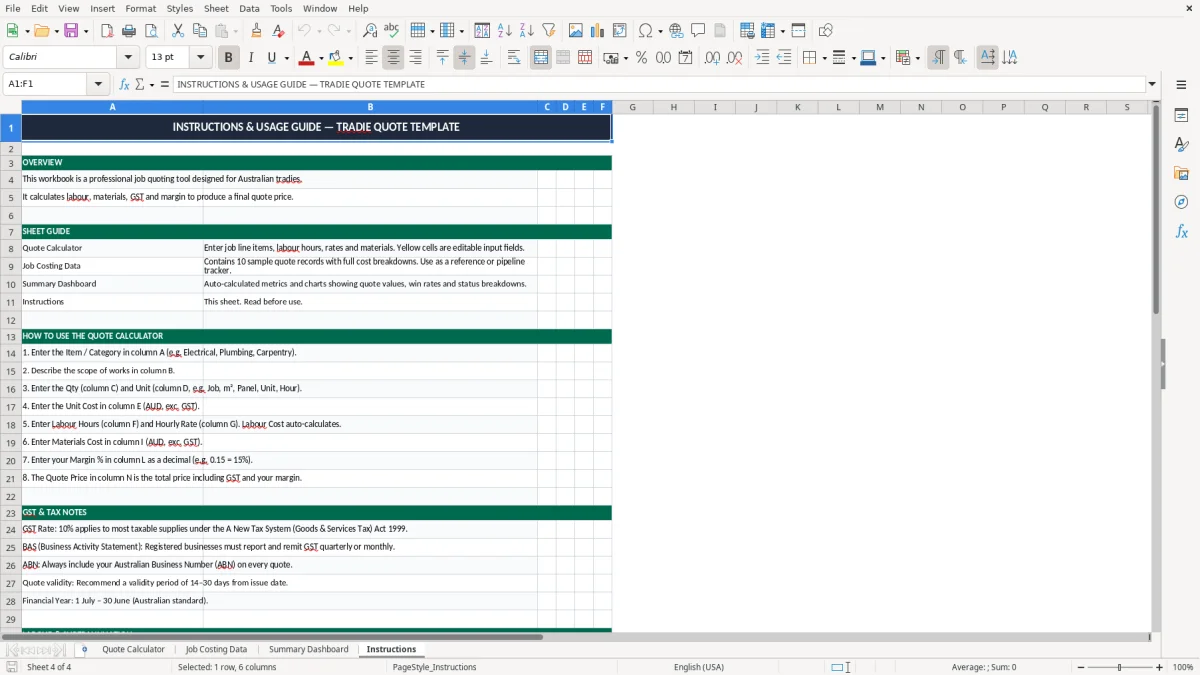1200x675 pixels.
Task: Click the zoom slider handle
Action: pos(1119,667)
